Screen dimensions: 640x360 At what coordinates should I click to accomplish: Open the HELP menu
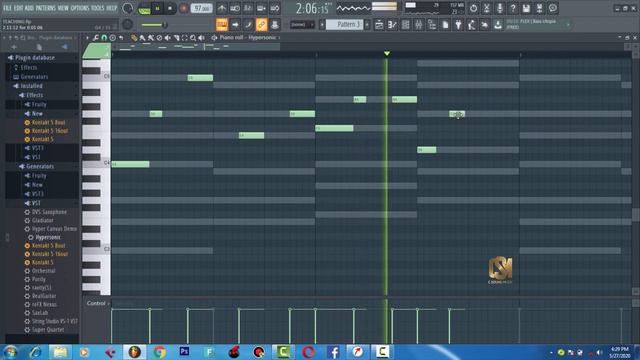tap(111, 8)
